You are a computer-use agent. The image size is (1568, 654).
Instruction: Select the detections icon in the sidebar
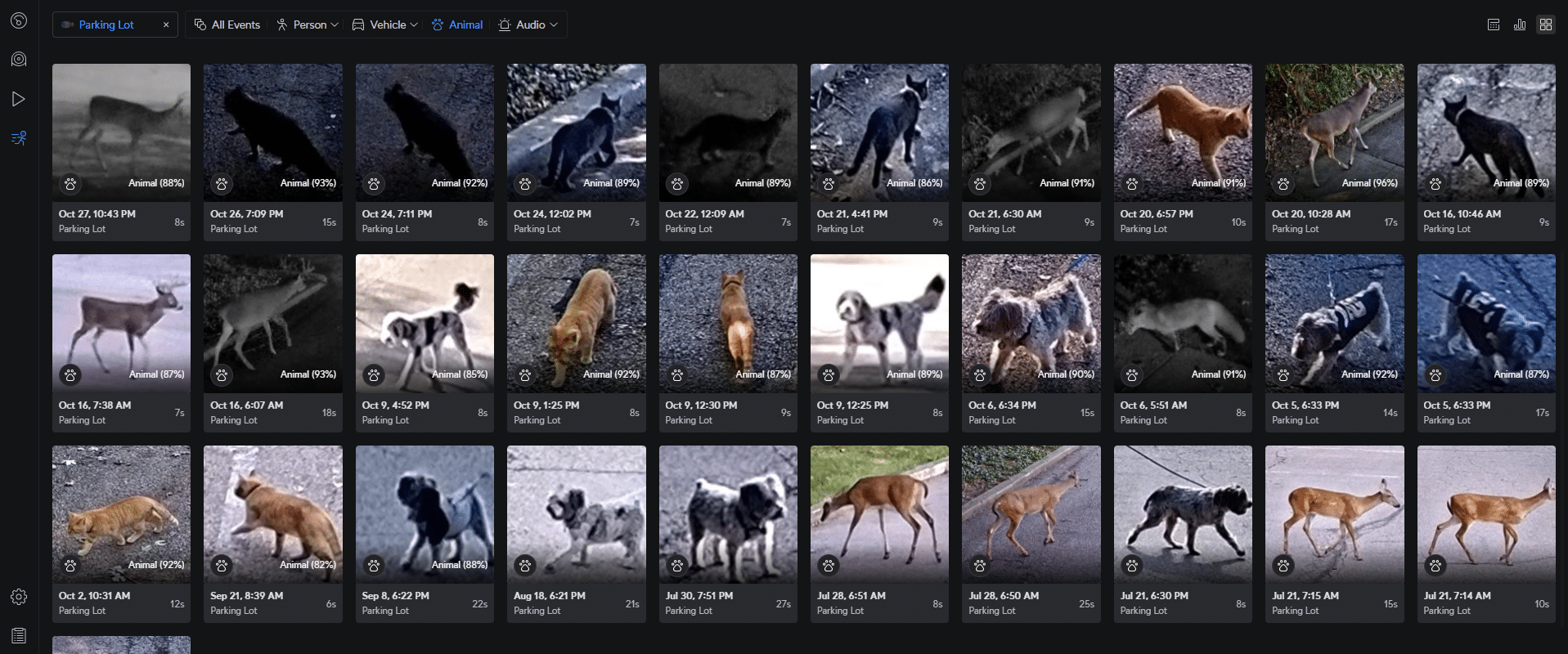coord(19,138)
